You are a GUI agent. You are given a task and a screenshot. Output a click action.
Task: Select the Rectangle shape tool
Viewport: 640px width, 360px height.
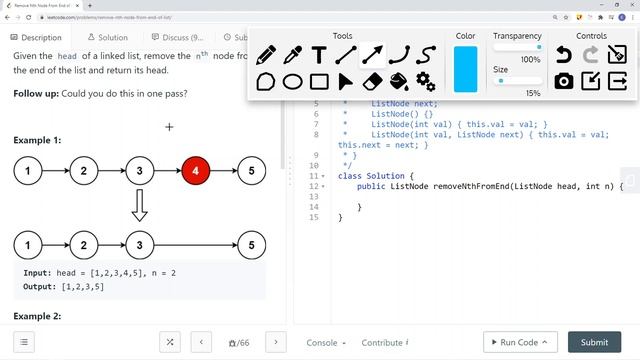pos(319,82)
